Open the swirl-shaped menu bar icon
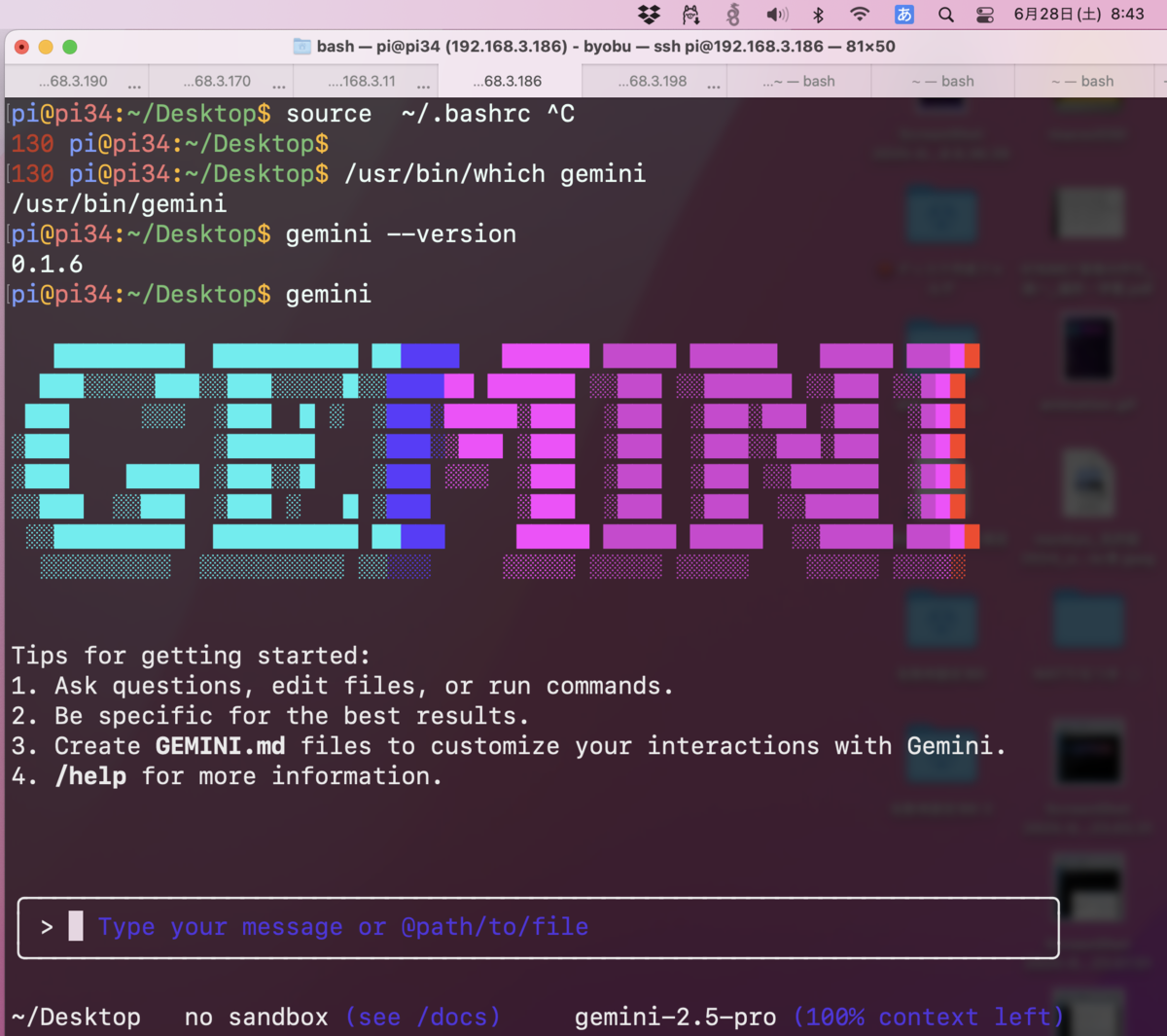Viewport: 1167px width, 1036px height. tap(733, 15)
